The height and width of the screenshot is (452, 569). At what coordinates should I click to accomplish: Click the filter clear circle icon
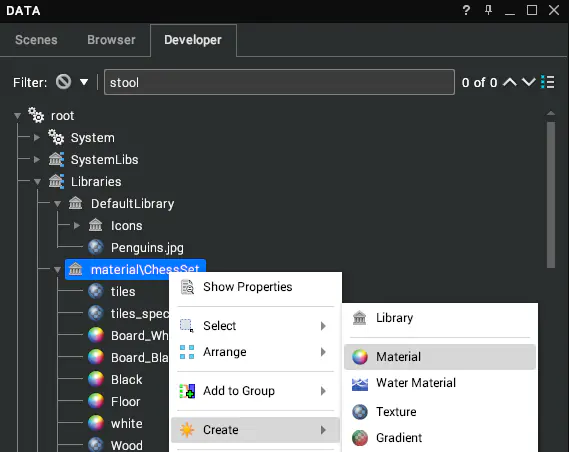click(64, 82)
